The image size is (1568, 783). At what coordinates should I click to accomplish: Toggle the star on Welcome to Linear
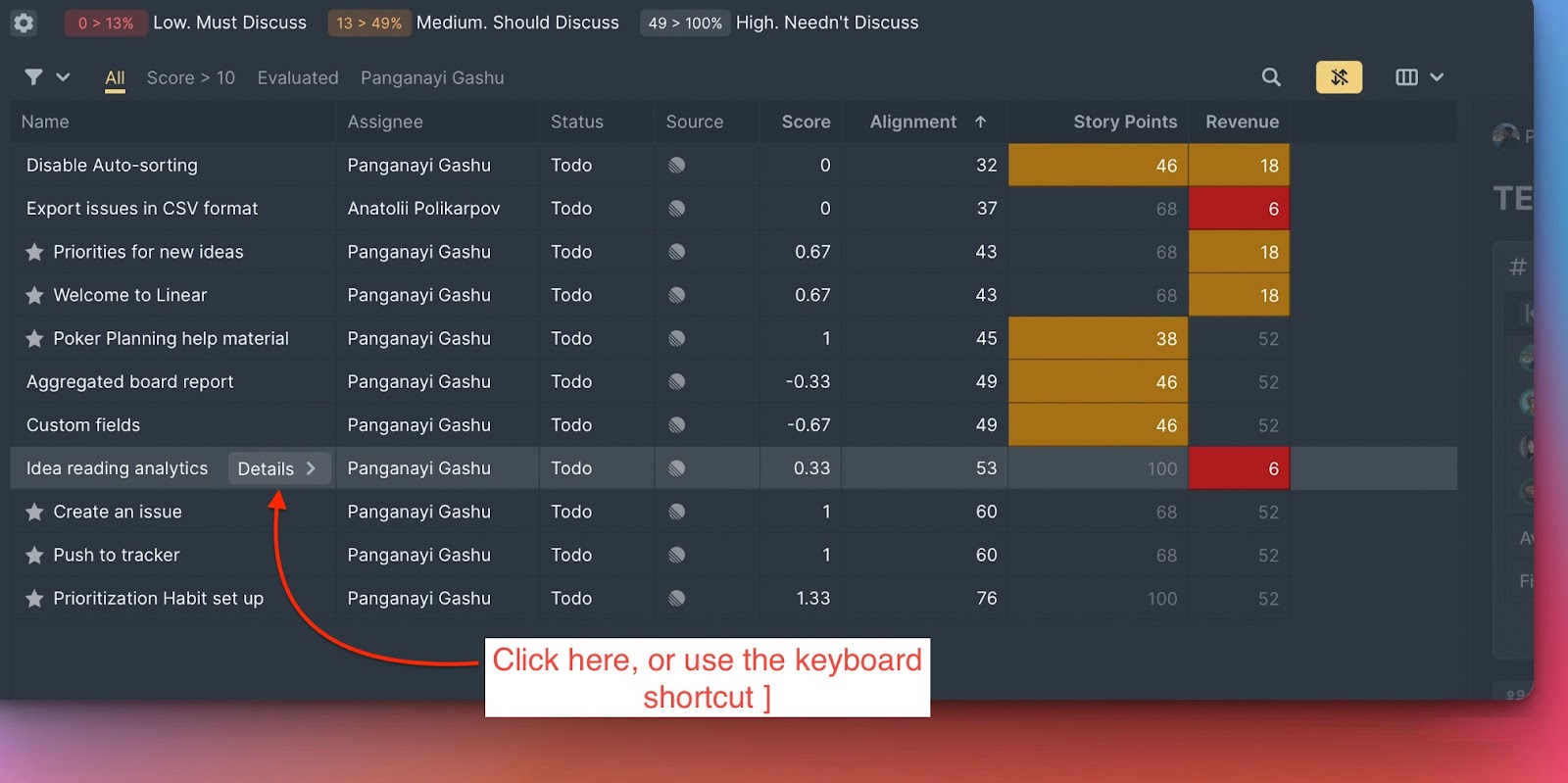[34, 295]
